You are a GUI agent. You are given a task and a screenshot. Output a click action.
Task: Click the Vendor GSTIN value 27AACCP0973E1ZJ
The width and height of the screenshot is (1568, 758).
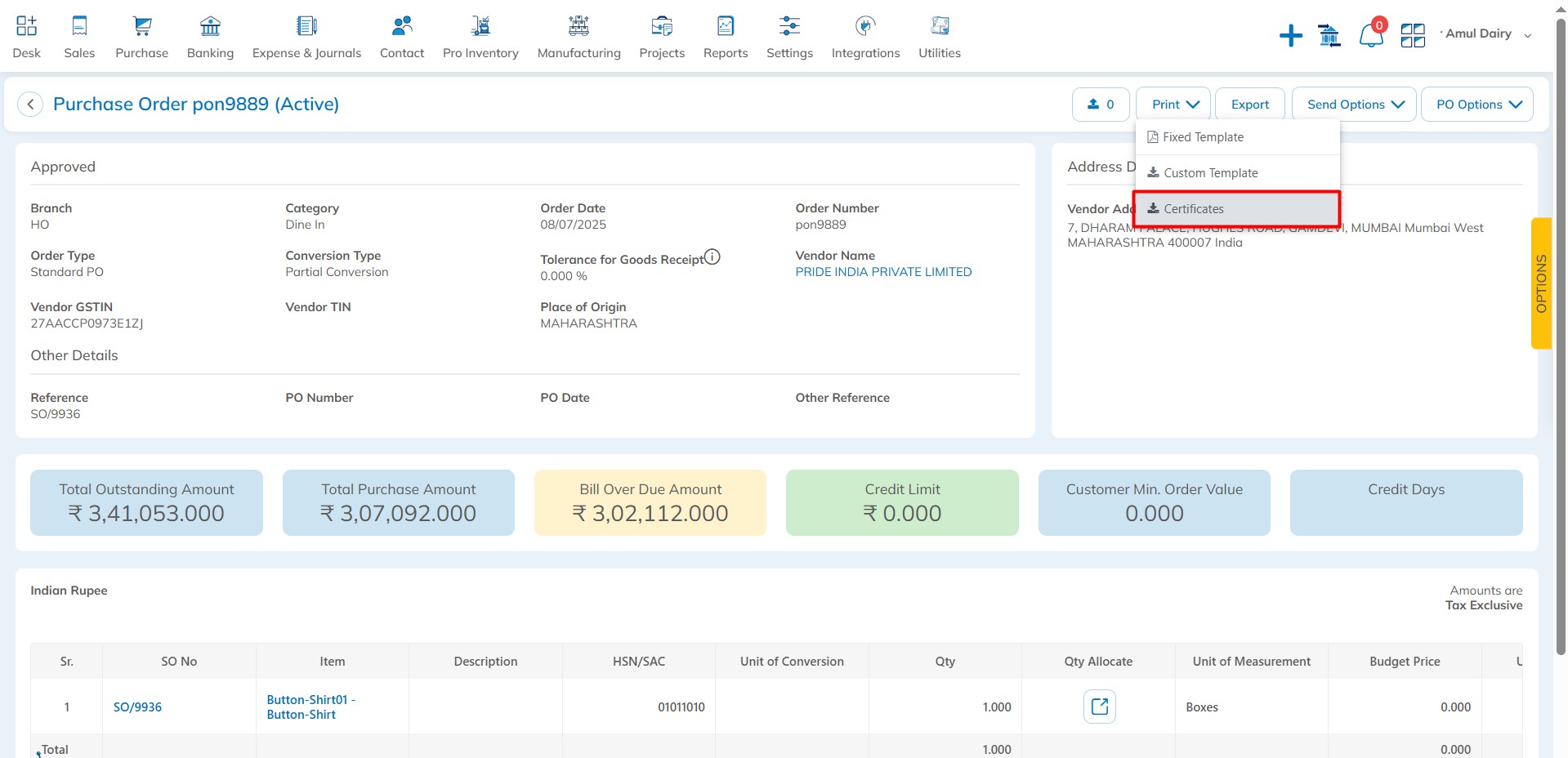(x=87, y=323)
